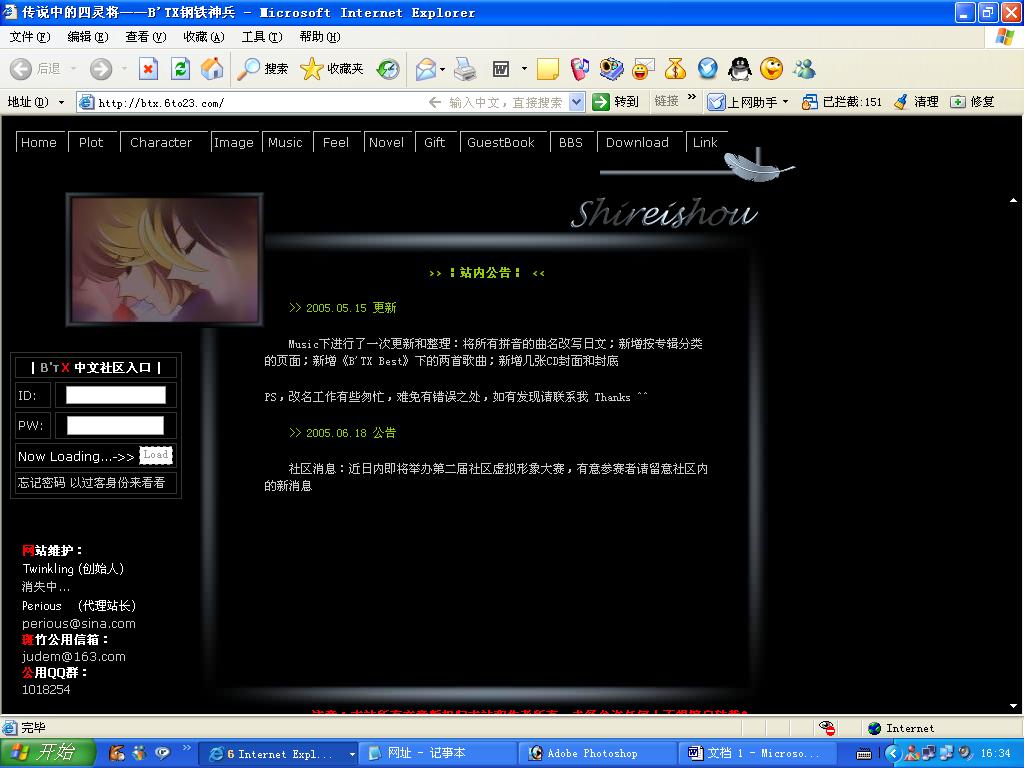Click the PW password input field
This screenshot has width=1024, height=768.
115,425
